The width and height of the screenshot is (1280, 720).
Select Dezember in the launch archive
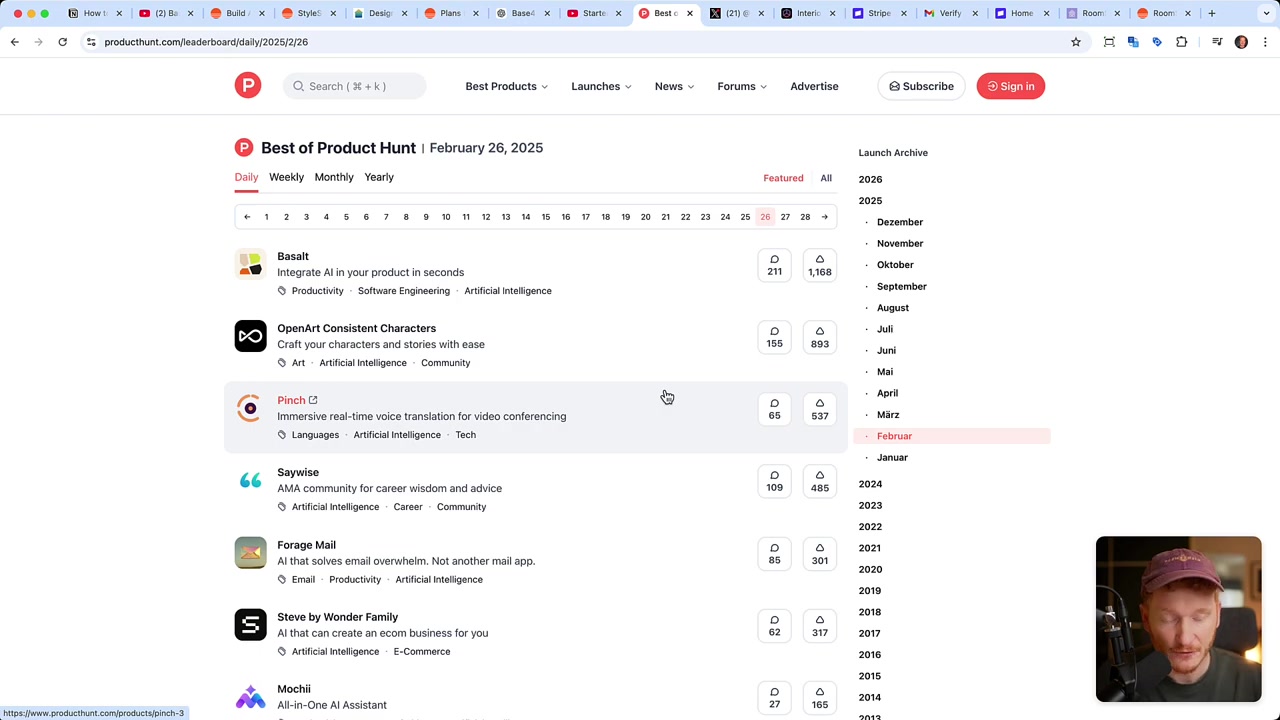coord(900,222)
